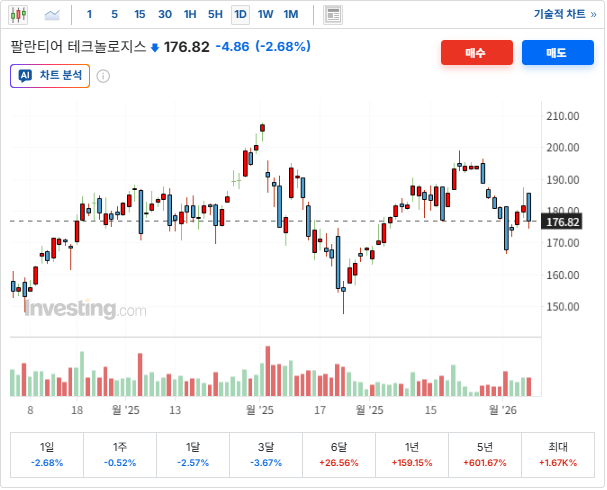Click the blue down arrow price indicator
This screenshot has width=607, height=490.
(x=155, y=48)
